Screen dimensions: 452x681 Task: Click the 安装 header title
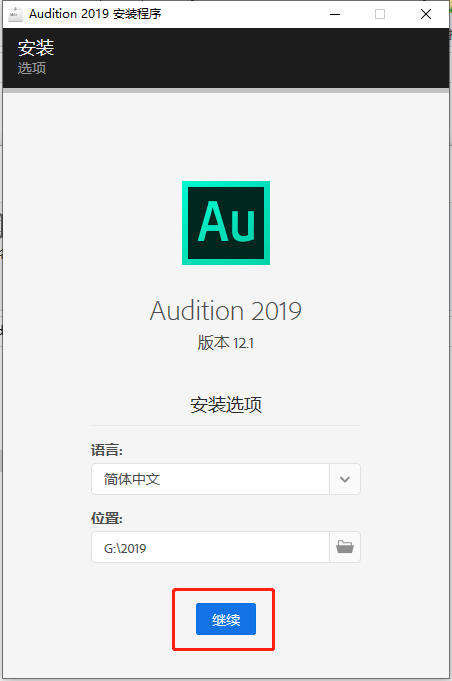click(x=36, y=48)
